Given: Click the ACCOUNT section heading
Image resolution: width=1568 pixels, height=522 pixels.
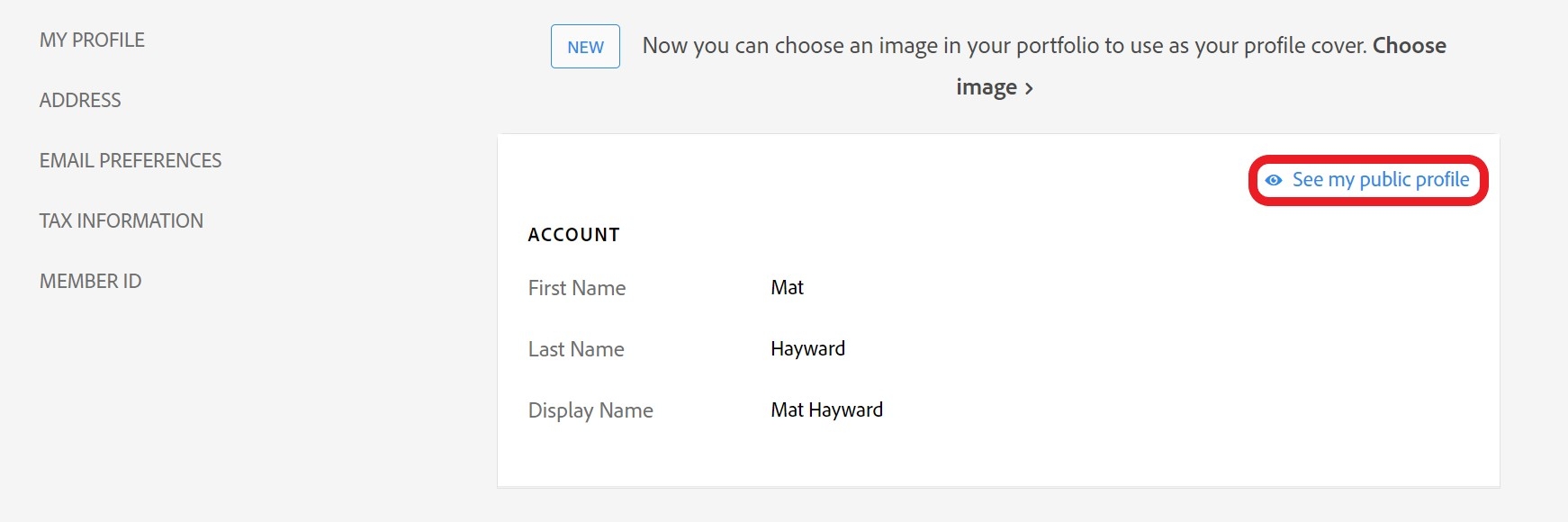Looking at the screenshot, I should click(573, 235).
